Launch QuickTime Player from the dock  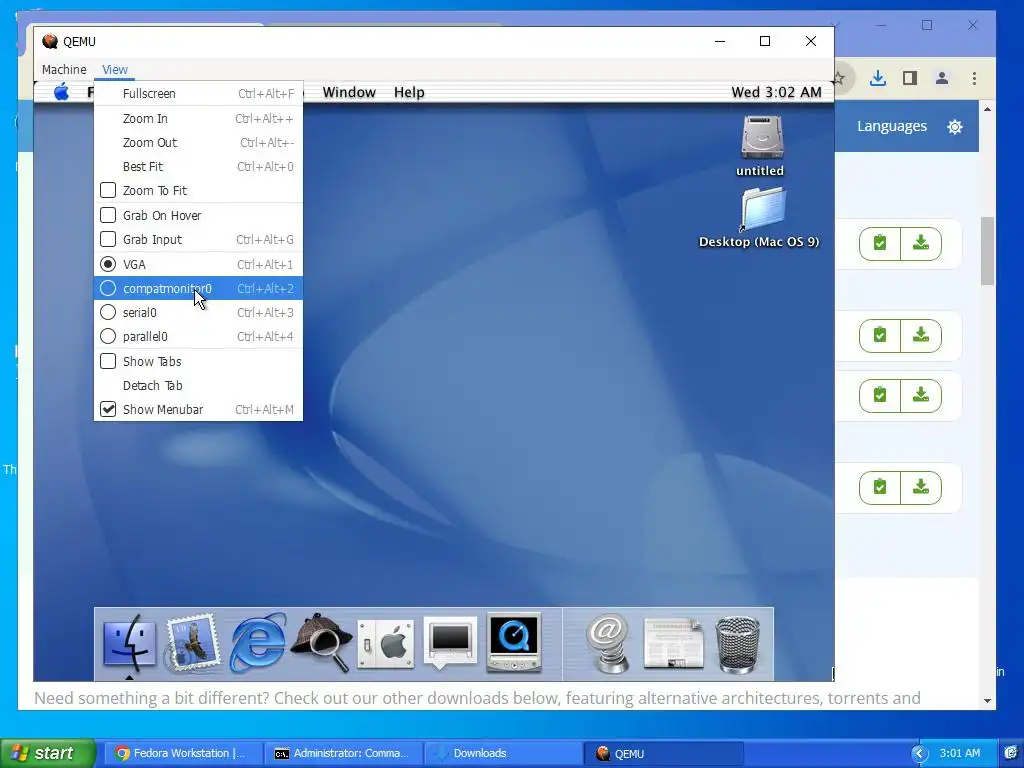click(x=514, y=643)
